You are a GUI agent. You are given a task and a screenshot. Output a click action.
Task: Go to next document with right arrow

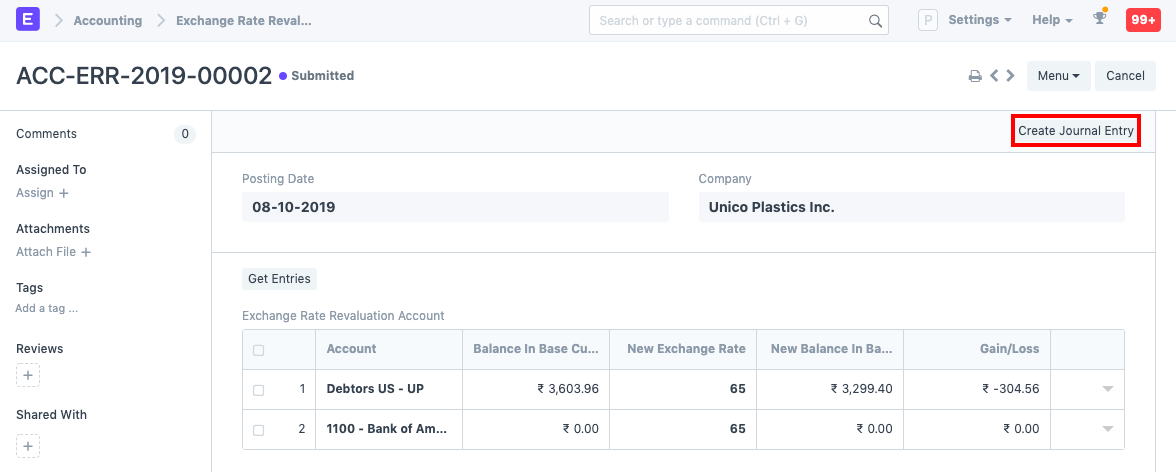(x=1011, y=76)
